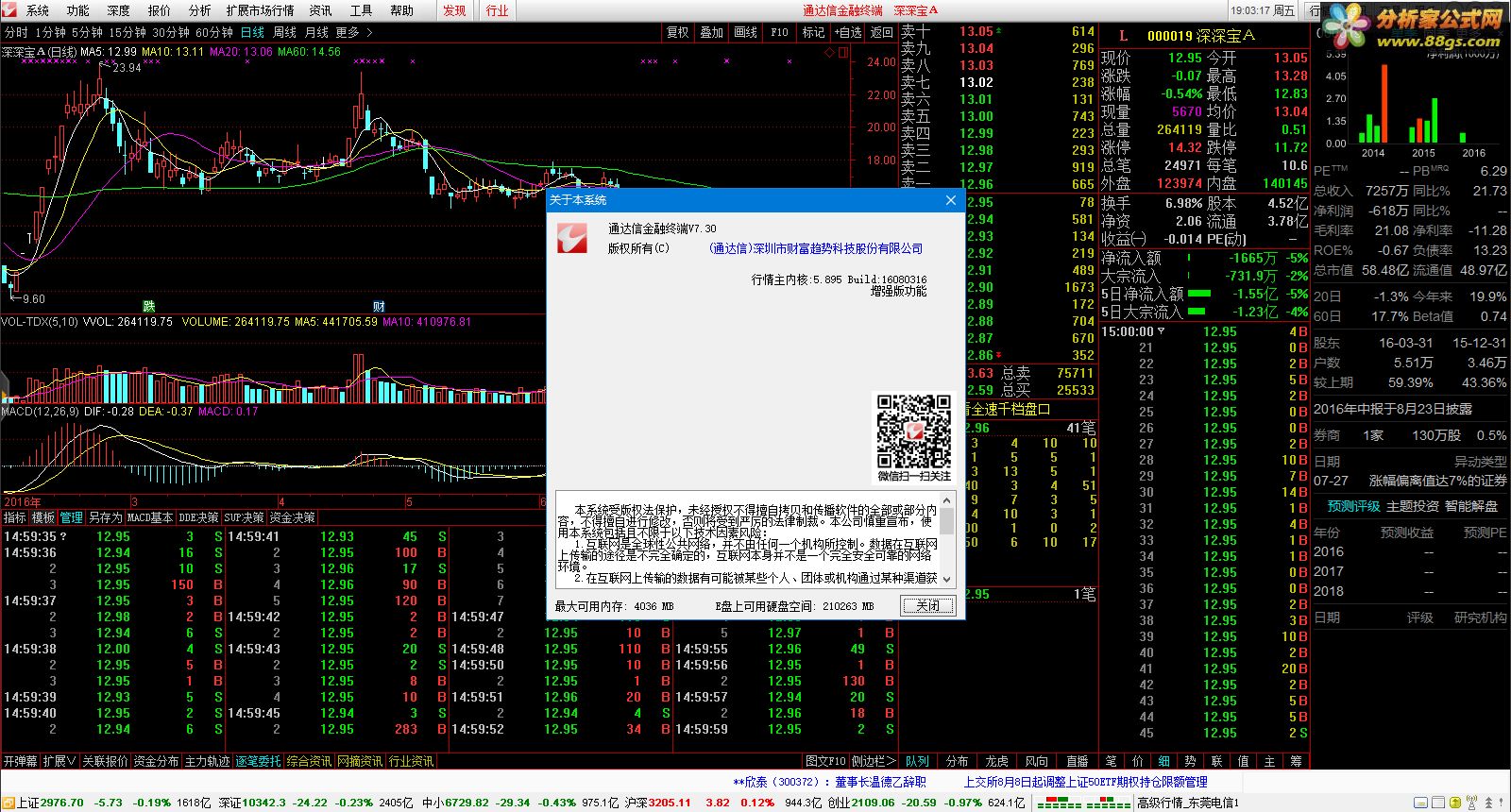The width and height of the screenshot is (1511, 812).
Task: Click the 智能解盘 tab on right panel
Action: tap(1470, 507)
